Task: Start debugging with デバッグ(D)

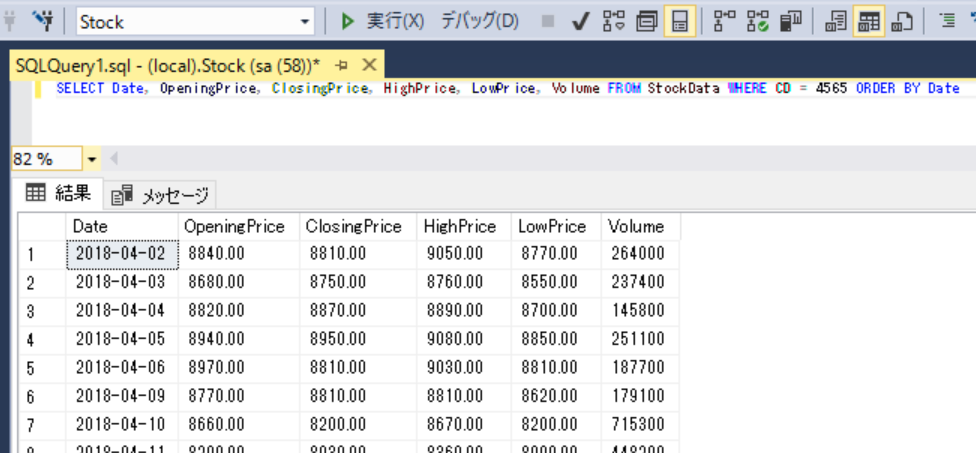Action: 479,22
